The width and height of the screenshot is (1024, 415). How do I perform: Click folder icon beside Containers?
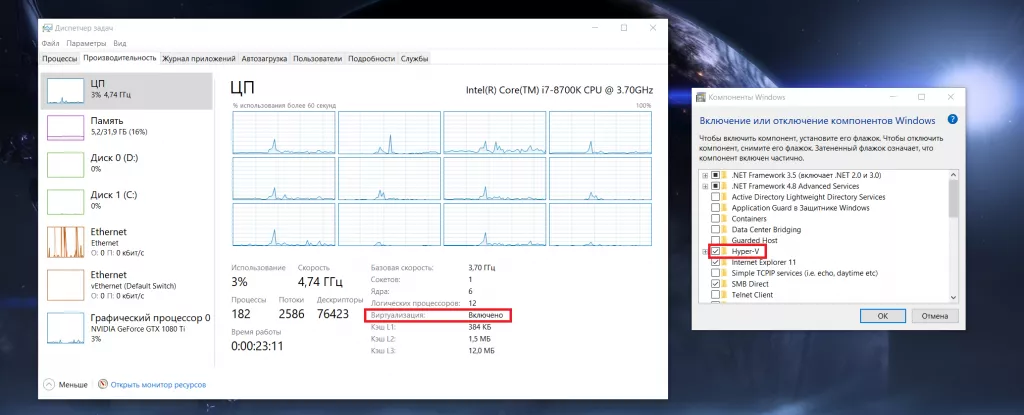tap(726, 219)
